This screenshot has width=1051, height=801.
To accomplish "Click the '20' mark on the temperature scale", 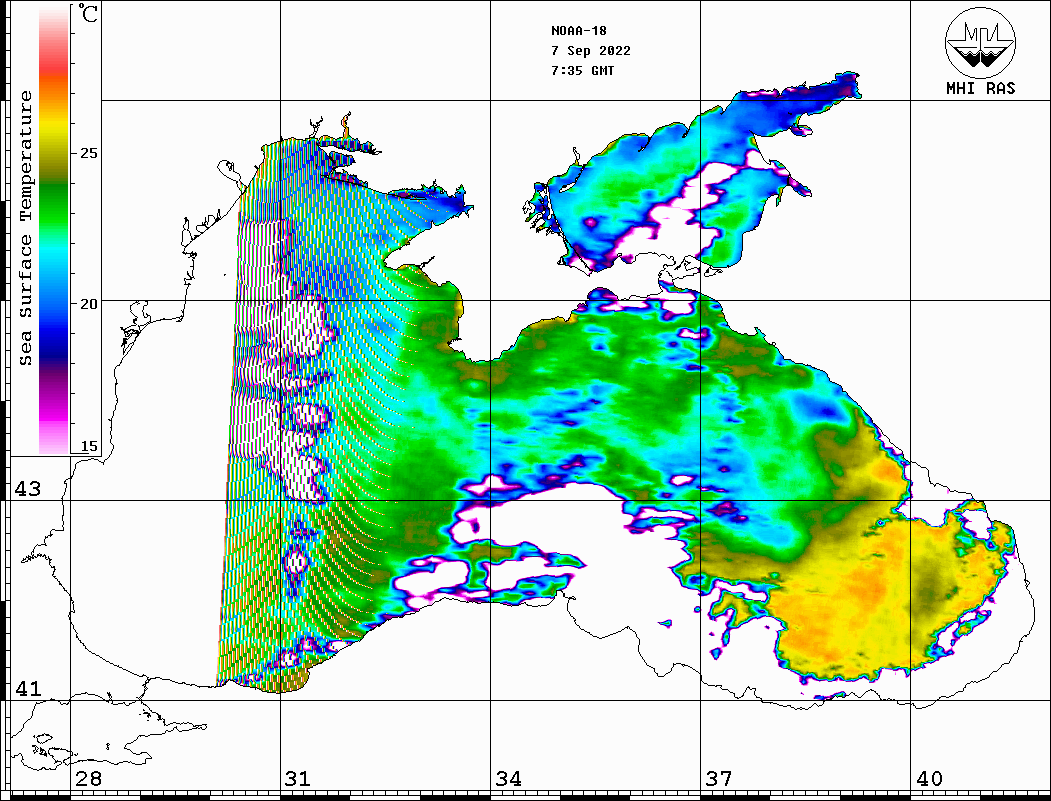I will (x=88, y=304).
